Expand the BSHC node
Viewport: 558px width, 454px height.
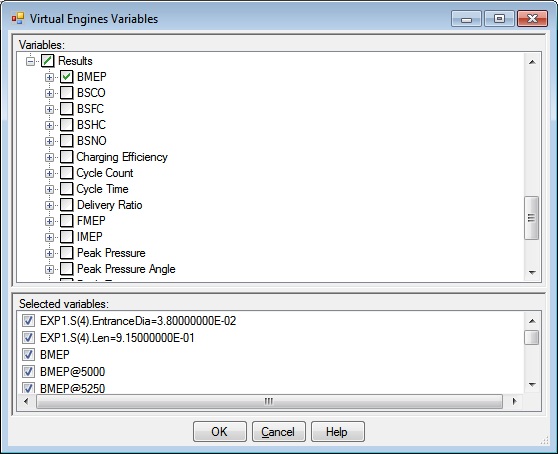[x=49, y=125]
